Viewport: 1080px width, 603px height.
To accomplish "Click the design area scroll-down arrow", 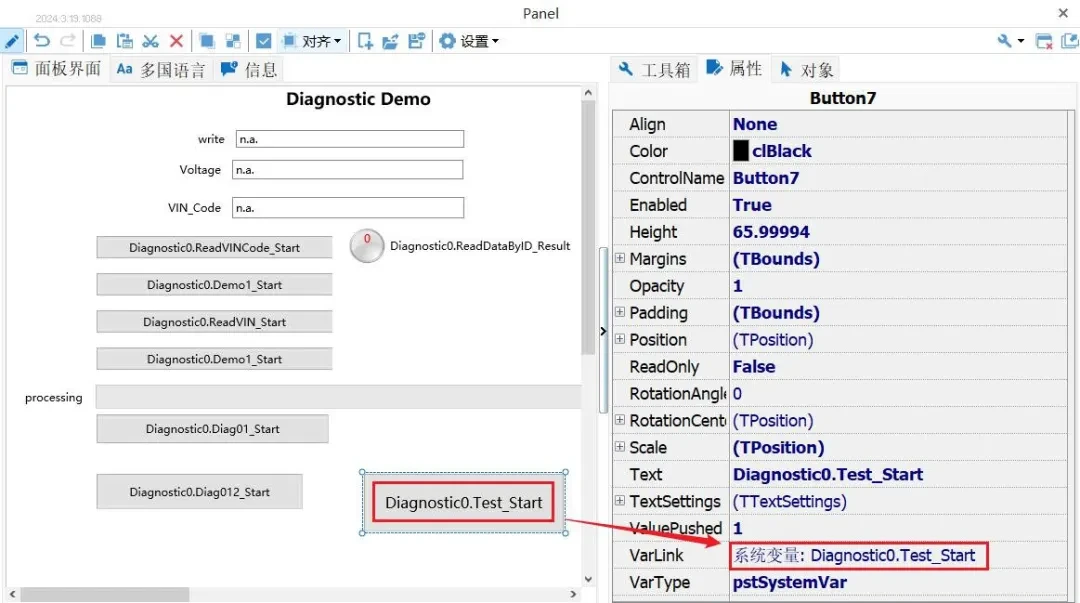I will [588, 579].
